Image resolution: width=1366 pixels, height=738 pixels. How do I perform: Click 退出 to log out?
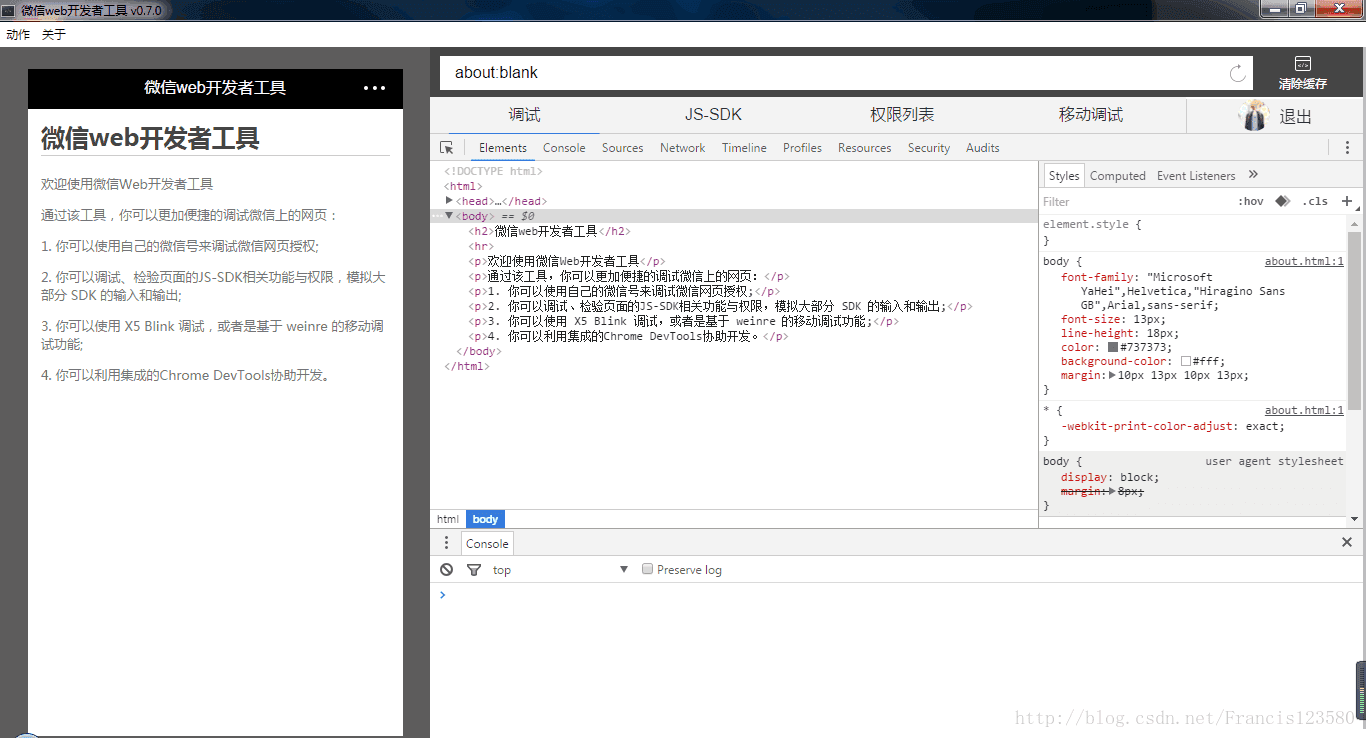click(1296, 117)
